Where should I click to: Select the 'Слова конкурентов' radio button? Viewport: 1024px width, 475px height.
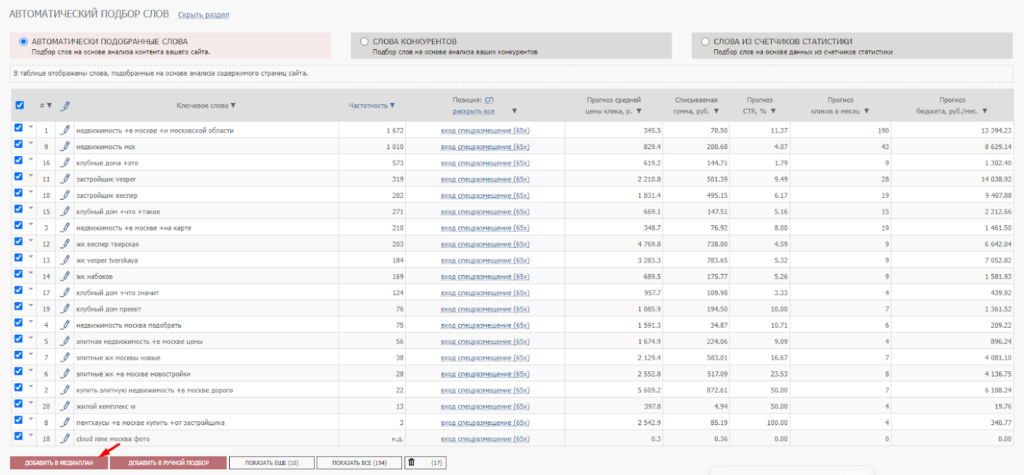(x=364, y=41)
